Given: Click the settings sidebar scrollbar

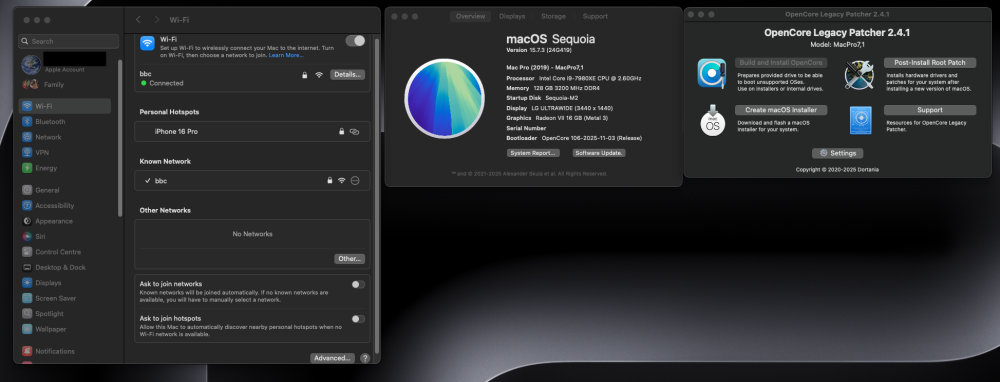Looking at the screenshot, I should [120, 137].
